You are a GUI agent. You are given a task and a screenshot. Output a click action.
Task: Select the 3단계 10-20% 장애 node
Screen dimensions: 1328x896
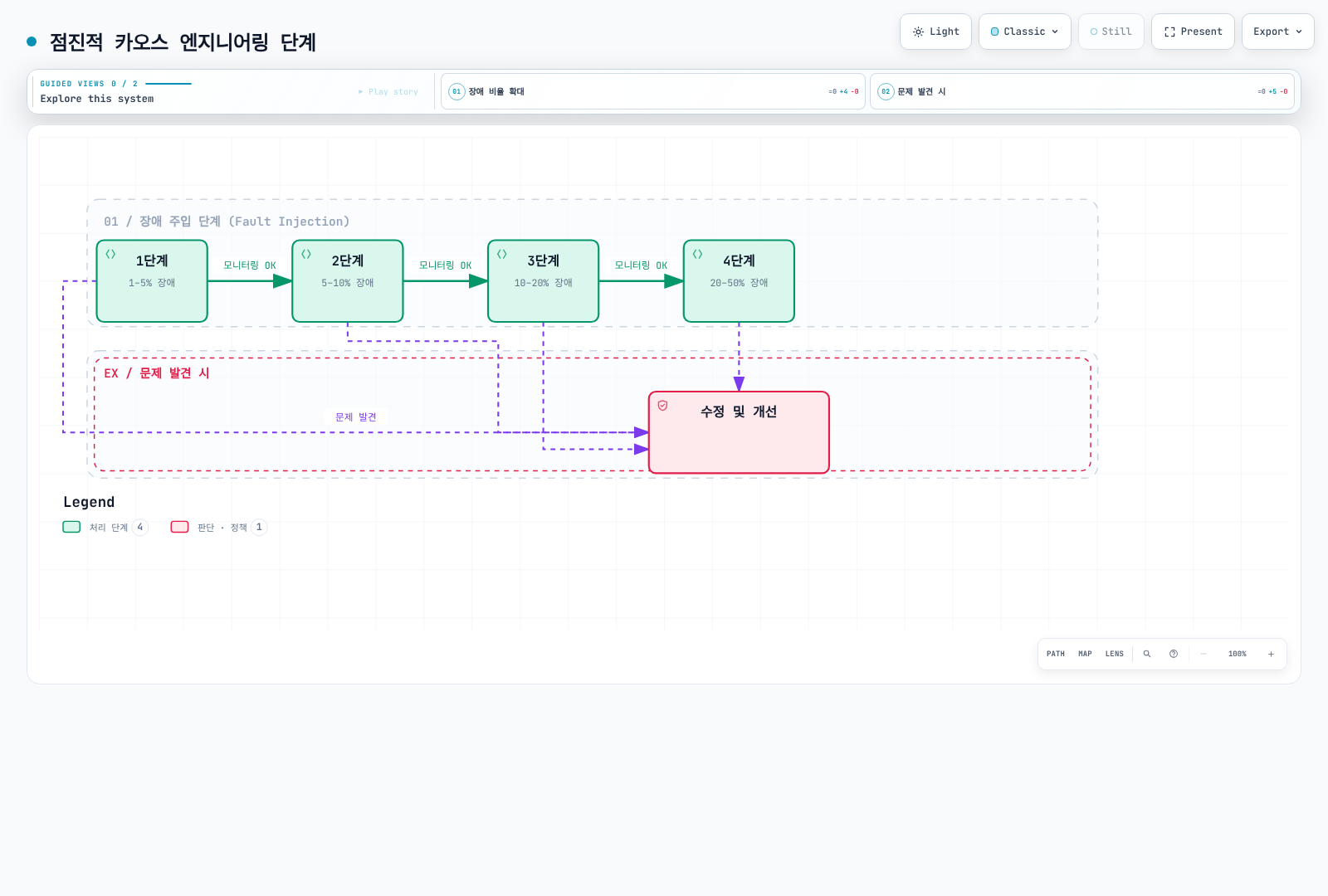click(x=544, y=281)
